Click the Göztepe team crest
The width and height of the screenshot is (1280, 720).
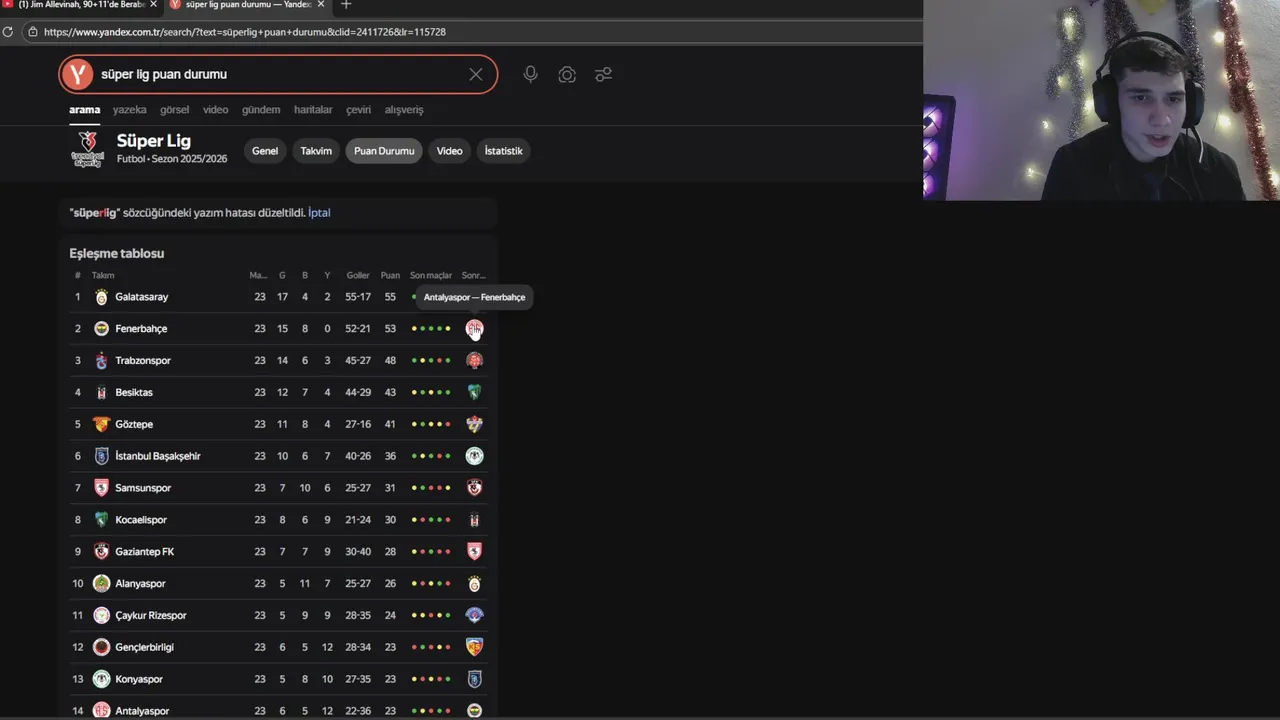pos(101,424)
